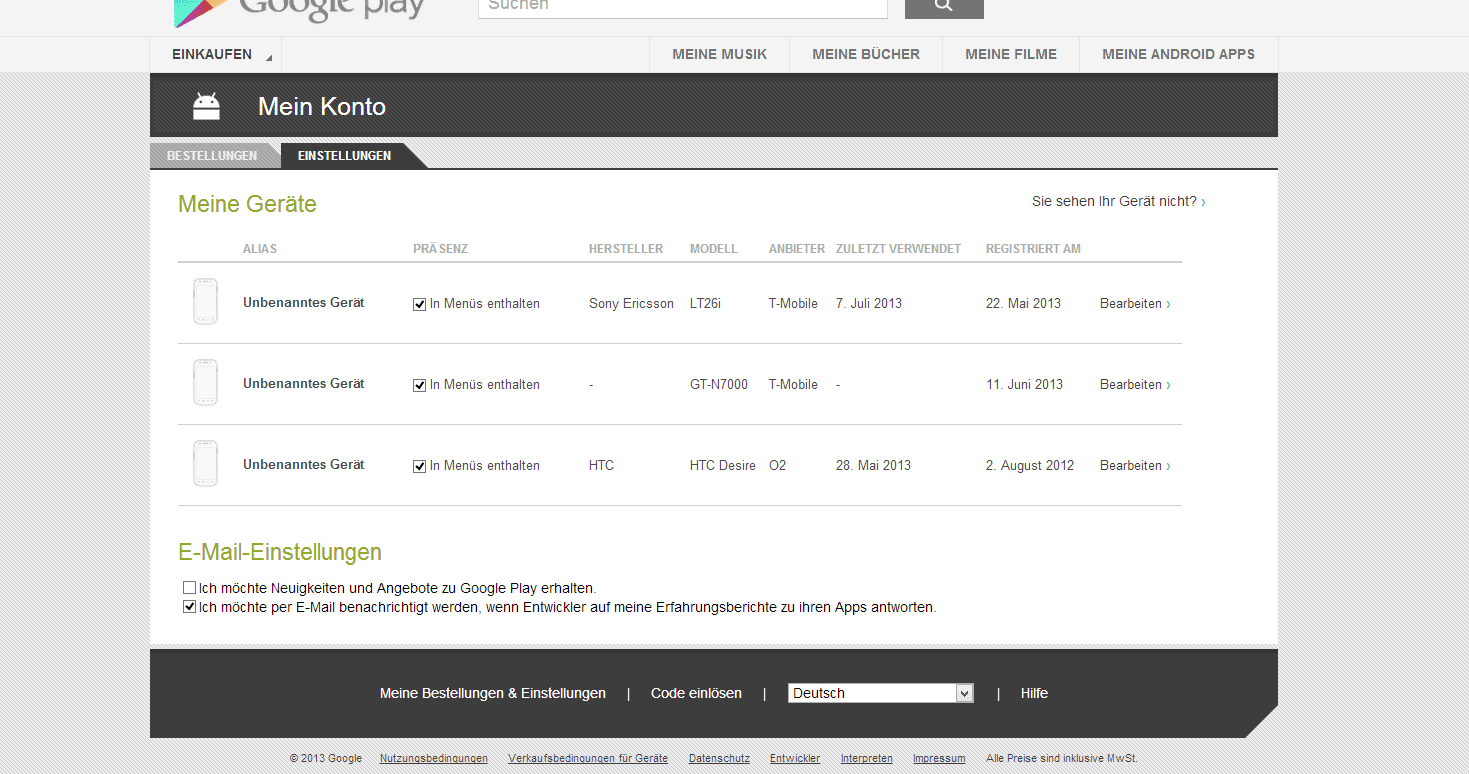Image resolution: width=1469 pixels, height=774 pixels.
Task: Switch to the BESTELLUNGEN tab
Action: coord(212,156)
